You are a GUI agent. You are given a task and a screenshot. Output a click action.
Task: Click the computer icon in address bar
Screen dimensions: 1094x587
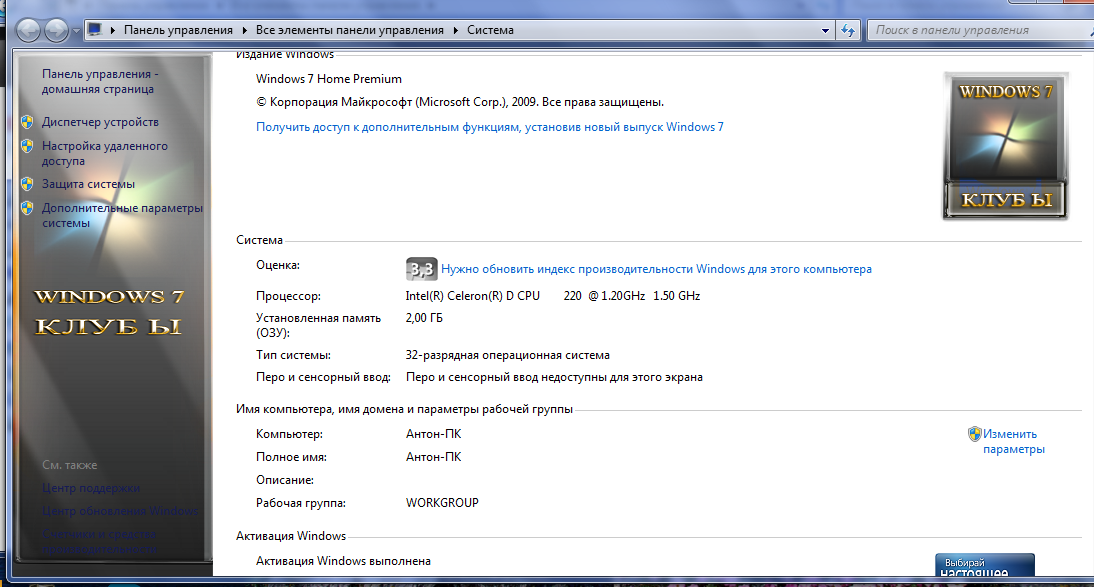(x=96, y=30)
